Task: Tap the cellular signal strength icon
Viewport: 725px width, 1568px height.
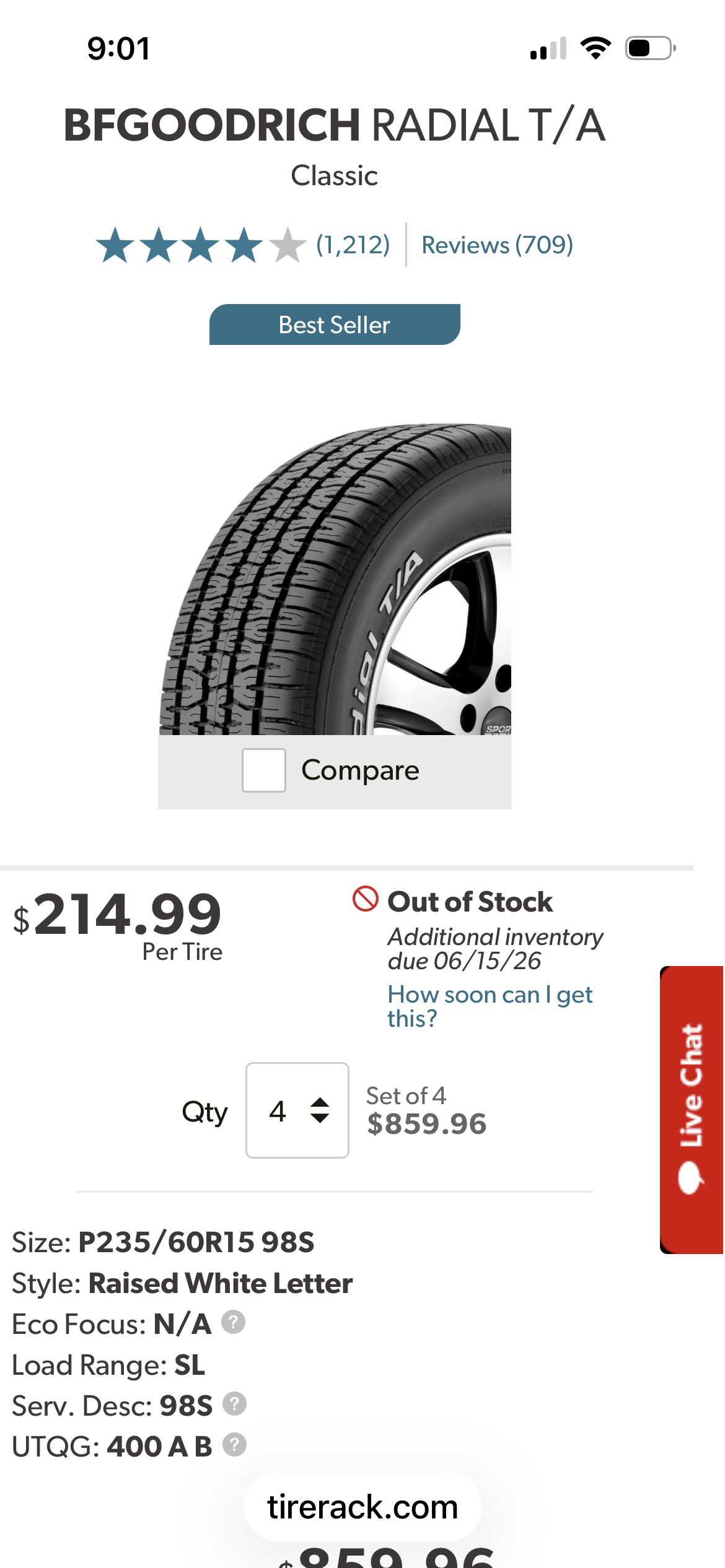Action: point(548,48)
